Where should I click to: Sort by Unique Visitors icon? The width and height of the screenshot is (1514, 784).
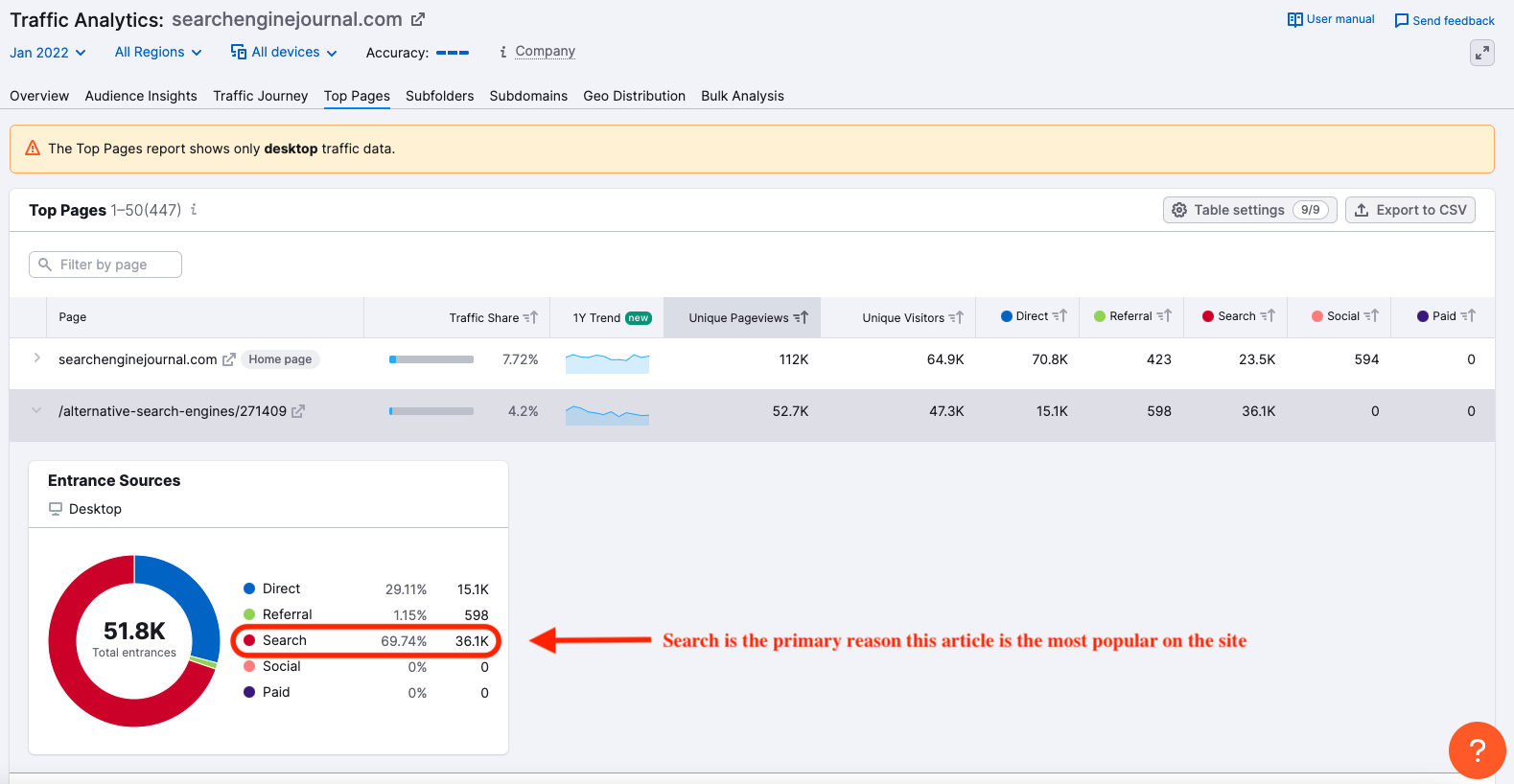pos(956,317)
